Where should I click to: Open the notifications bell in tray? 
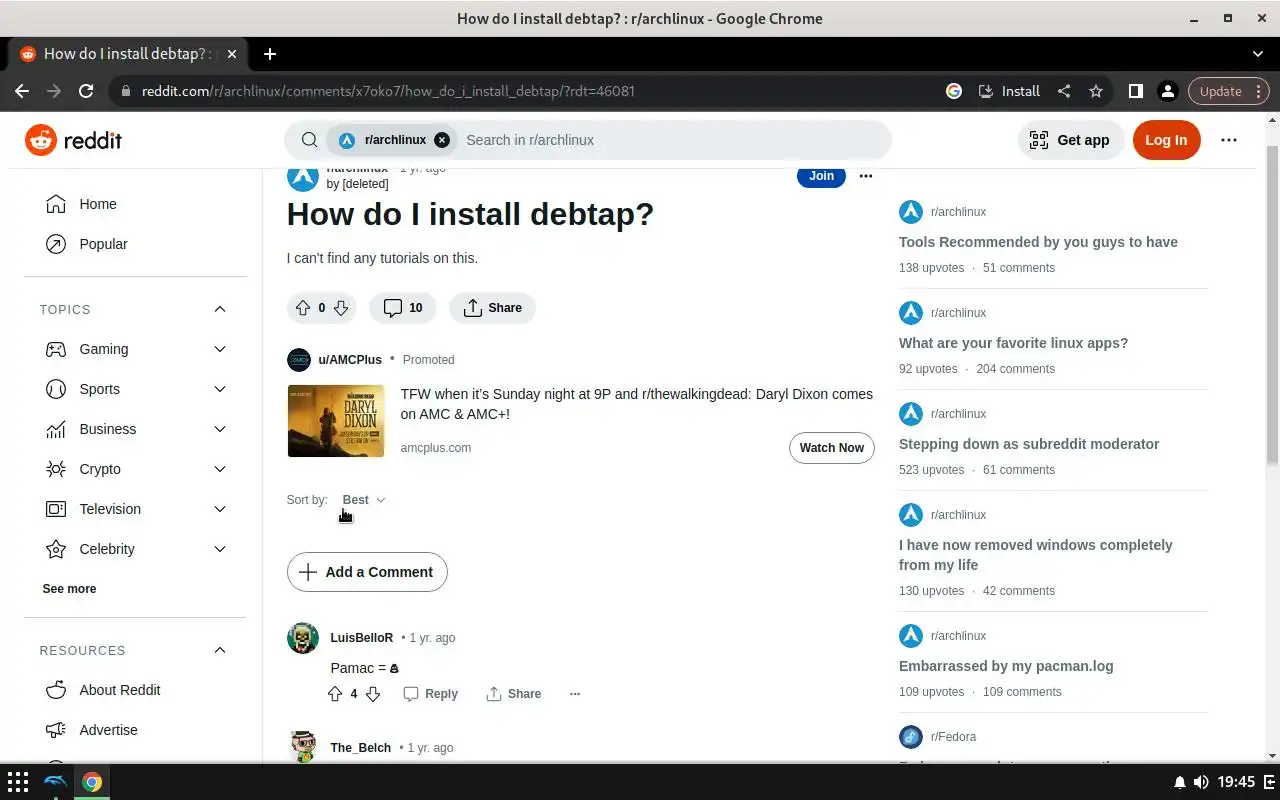pyautogui.click(x=1180, y=782)
